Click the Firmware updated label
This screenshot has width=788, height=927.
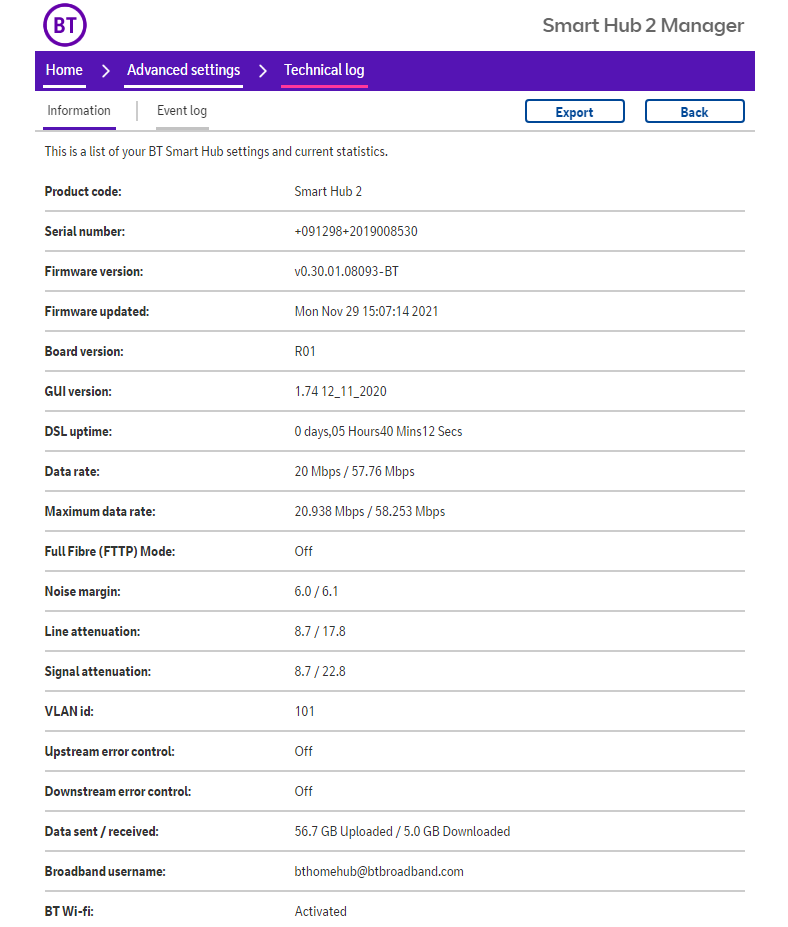tap(97, 312)
